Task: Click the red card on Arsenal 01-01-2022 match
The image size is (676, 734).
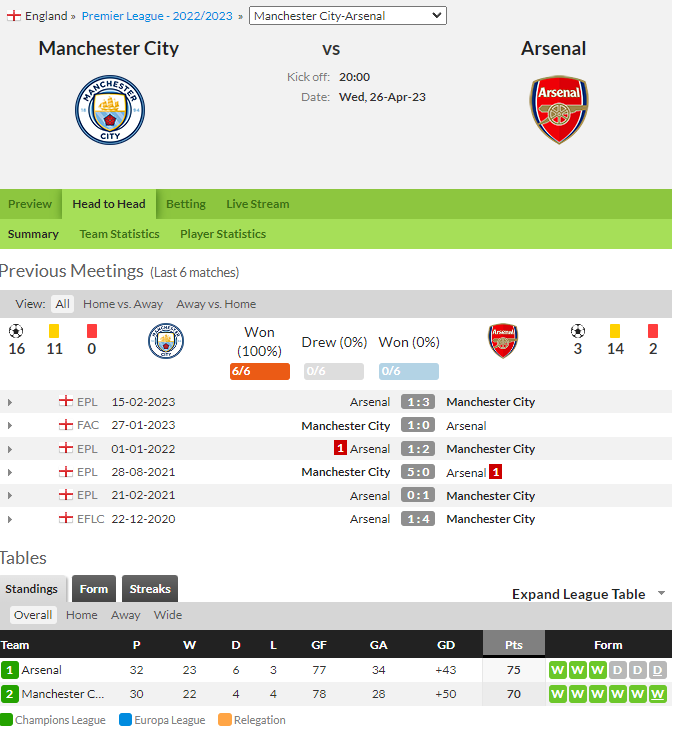Action: click(340, 448)
